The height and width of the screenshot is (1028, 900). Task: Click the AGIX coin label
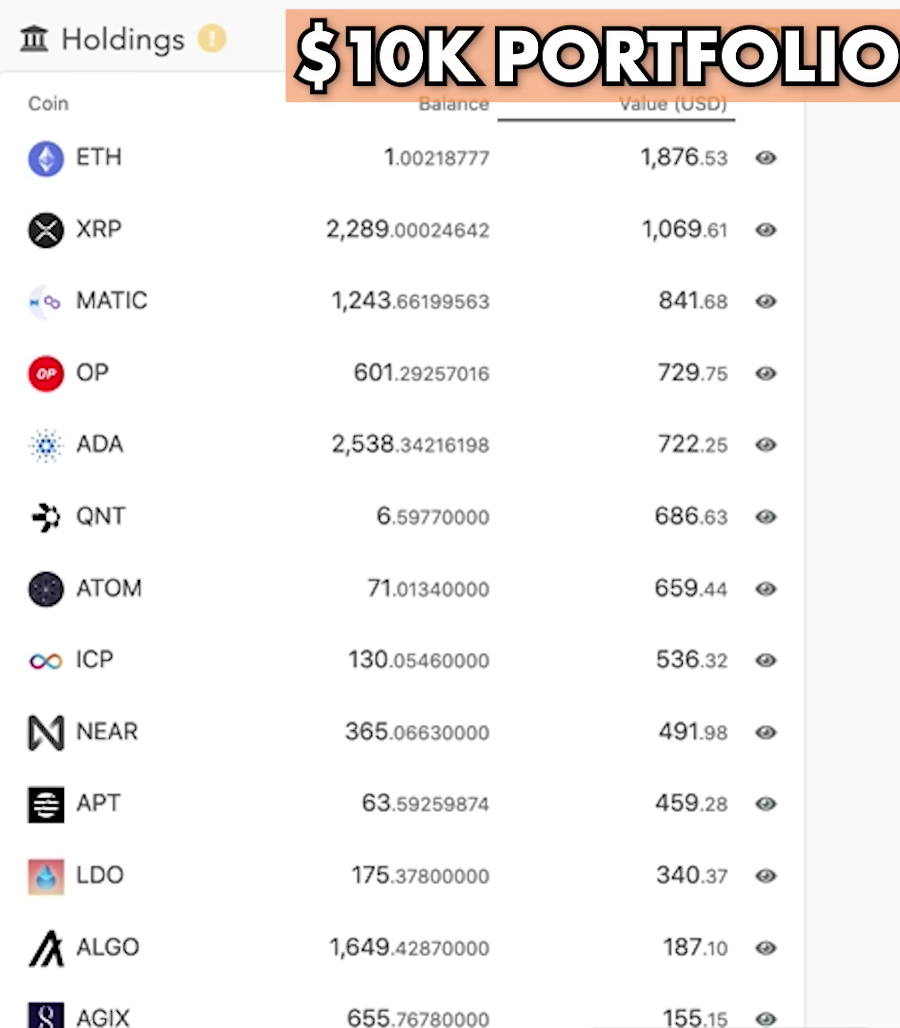(103, 1018)
